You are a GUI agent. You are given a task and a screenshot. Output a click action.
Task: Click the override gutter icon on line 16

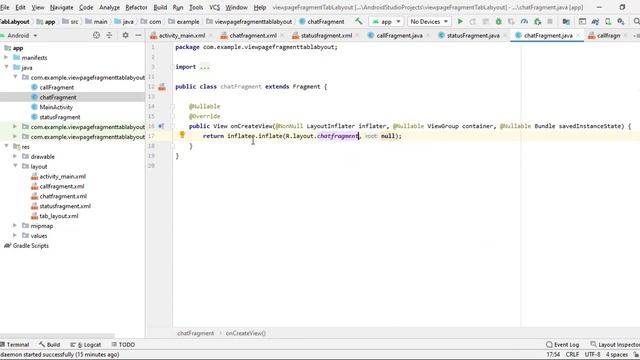pyautogui.click(x=161, y=126)
